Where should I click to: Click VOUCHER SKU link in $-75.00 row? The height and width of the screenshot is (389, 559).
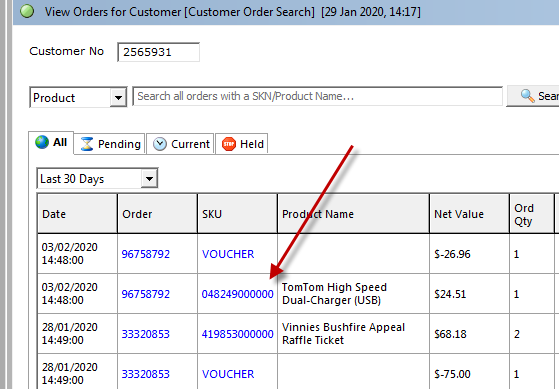(x=228, y=374)
